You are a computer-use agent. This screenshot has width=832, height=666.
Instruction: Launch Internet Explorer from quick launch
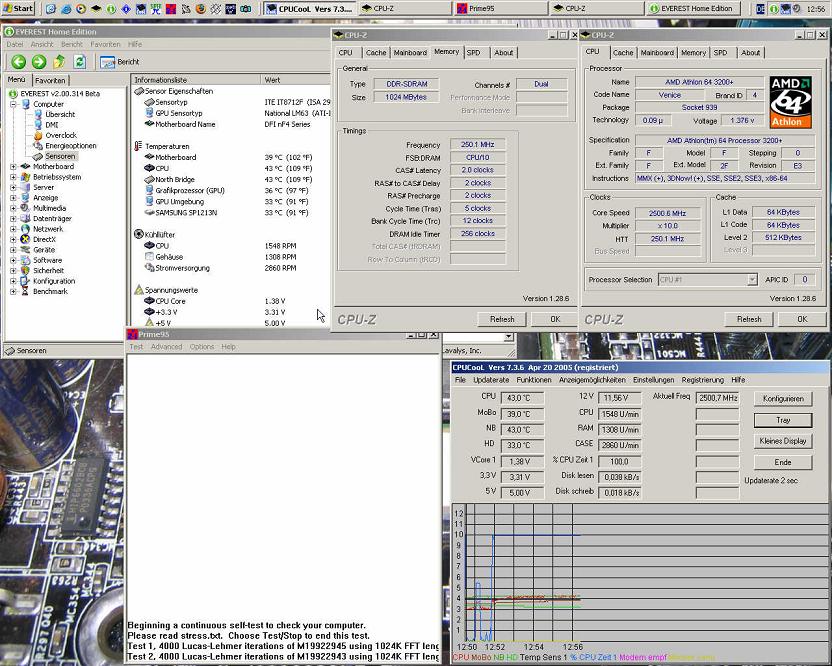click(66, 9)
